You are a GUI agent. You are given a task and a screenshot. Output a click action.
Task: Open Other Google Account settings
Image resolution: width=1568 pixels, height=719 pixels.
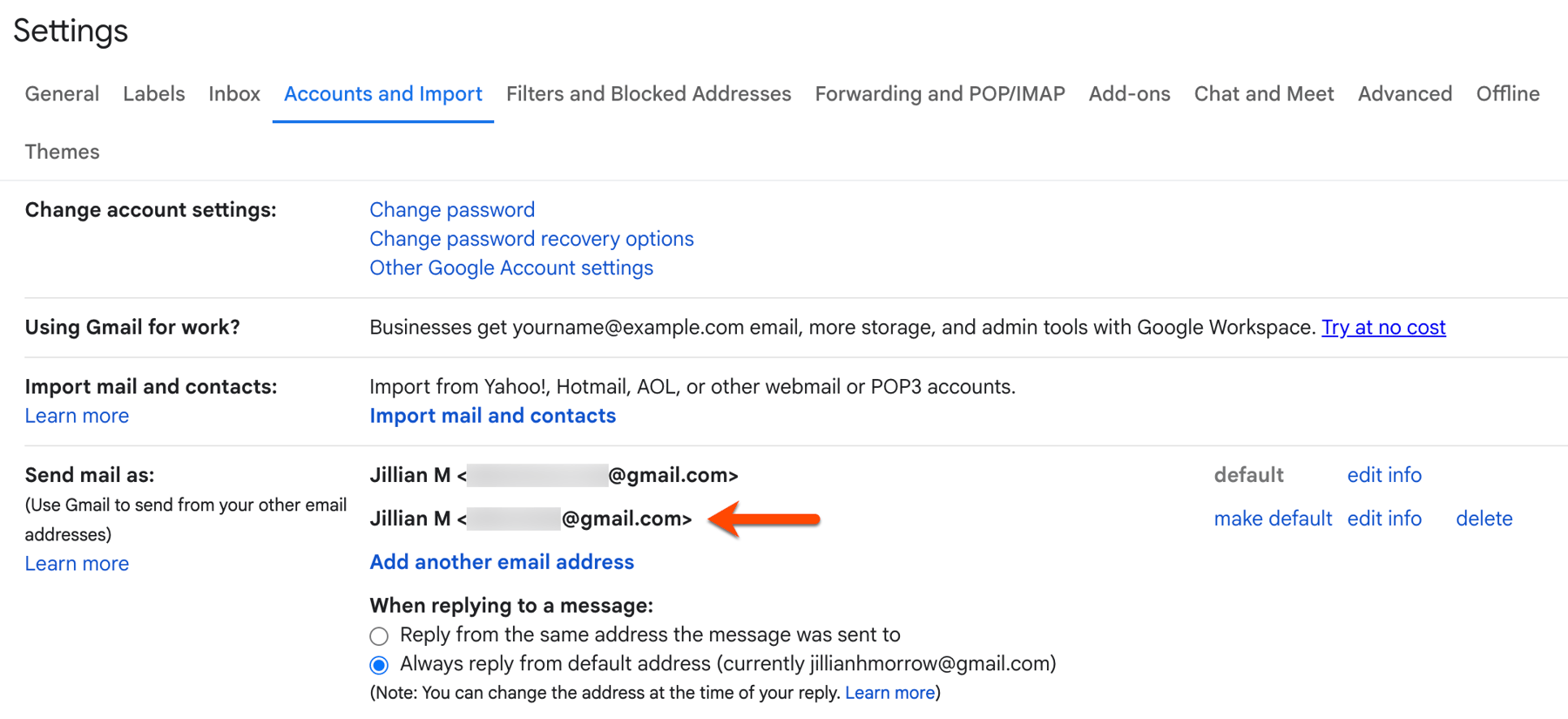[x=510, y=268]
